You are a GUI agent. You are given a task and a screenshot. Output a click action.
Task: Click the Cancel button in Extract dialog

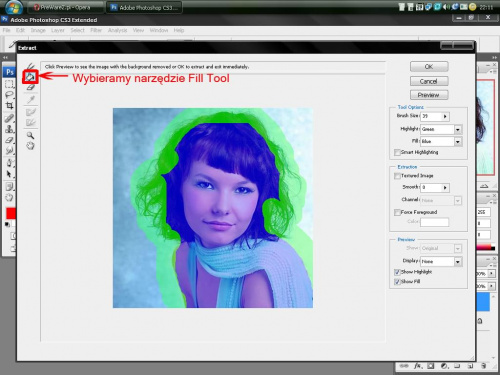tap(429, 81)
